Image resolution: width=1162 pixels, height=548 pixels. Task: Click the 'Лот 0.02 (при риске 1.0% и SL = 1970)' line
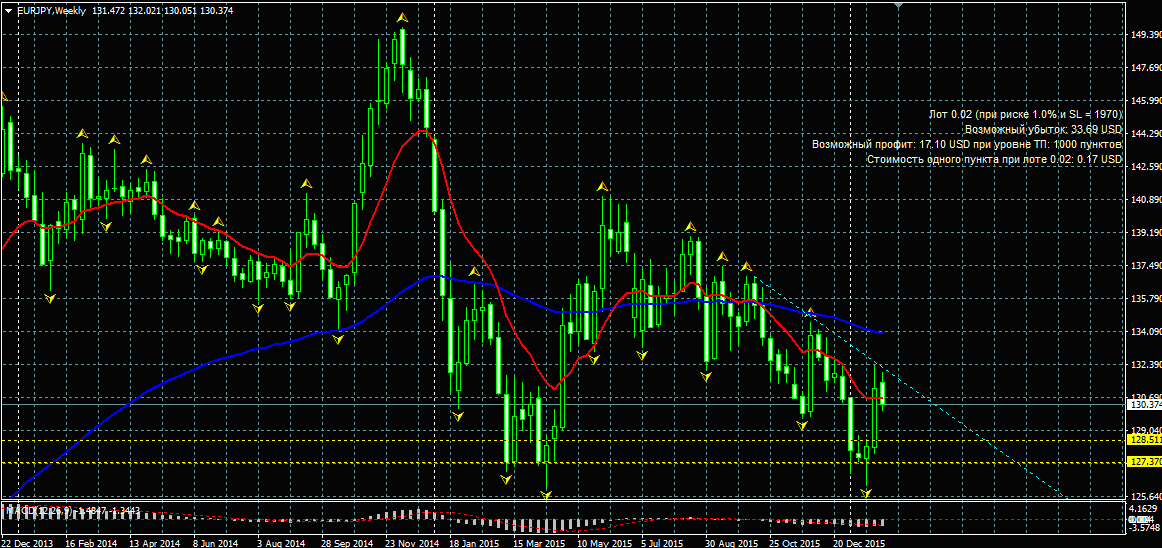point(1026,114)
